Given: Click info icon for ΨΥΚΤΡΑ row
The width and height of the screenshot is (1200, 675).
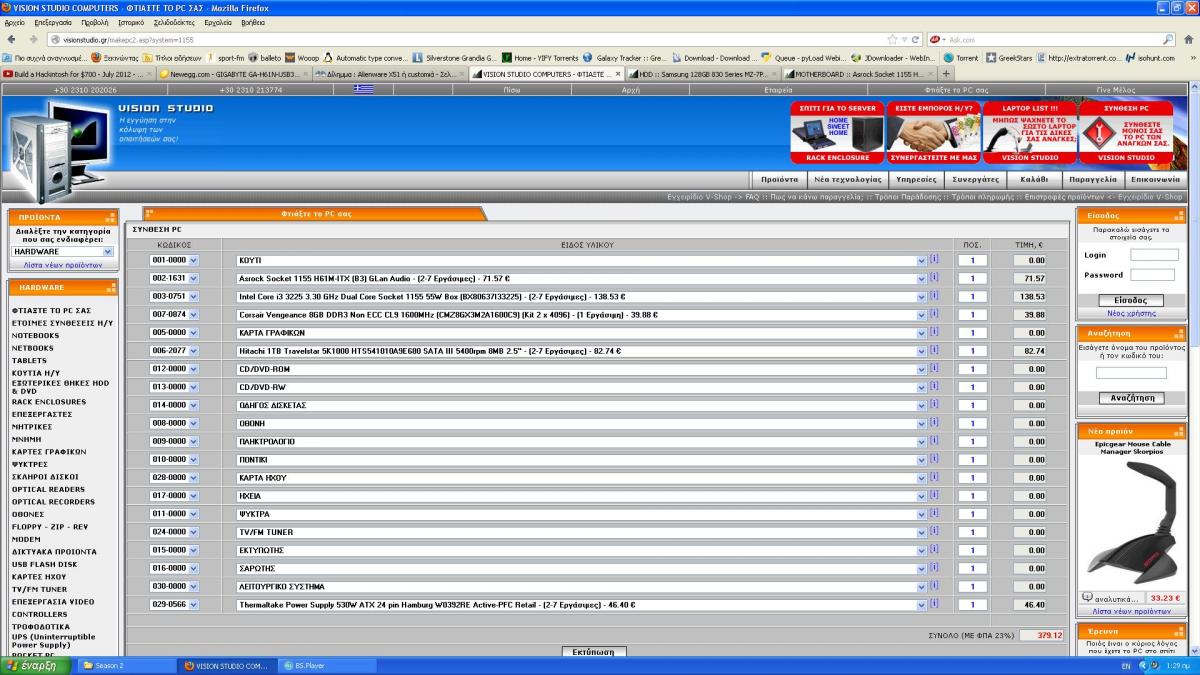Looking at the screenshot, I should pyautogui.click(x=934, y=513).
